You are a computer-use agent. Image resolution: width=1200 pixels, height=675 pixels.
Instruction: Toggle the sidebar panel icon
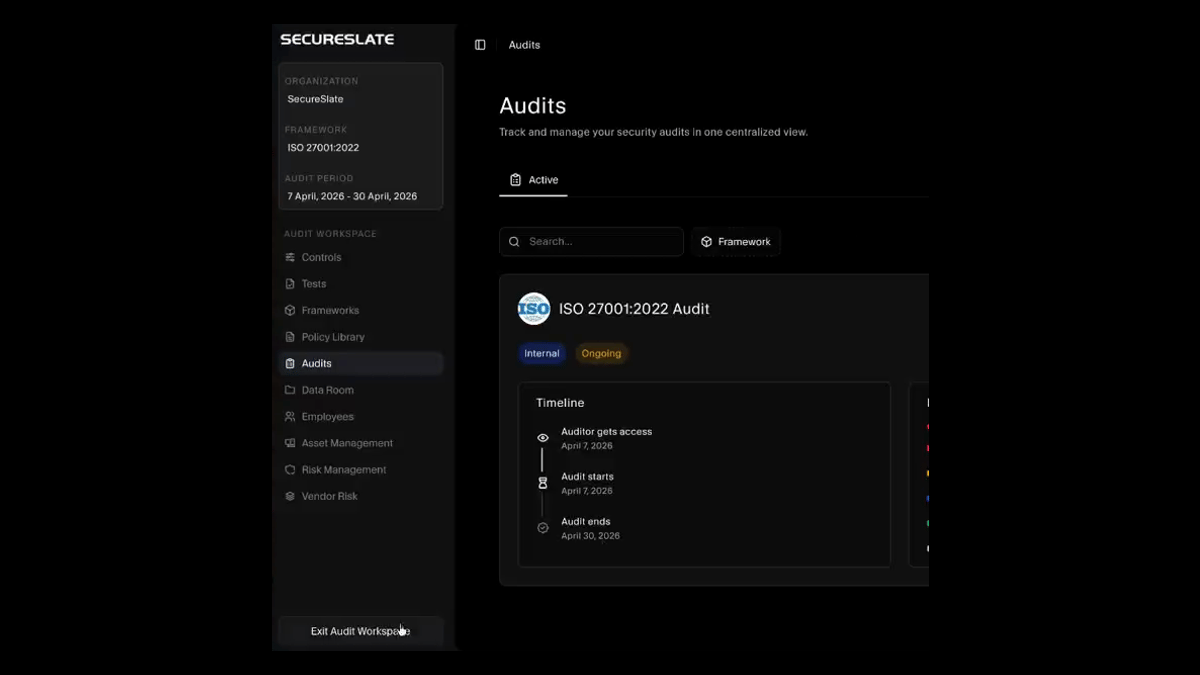pyautogui.click(x=480, y=45)
